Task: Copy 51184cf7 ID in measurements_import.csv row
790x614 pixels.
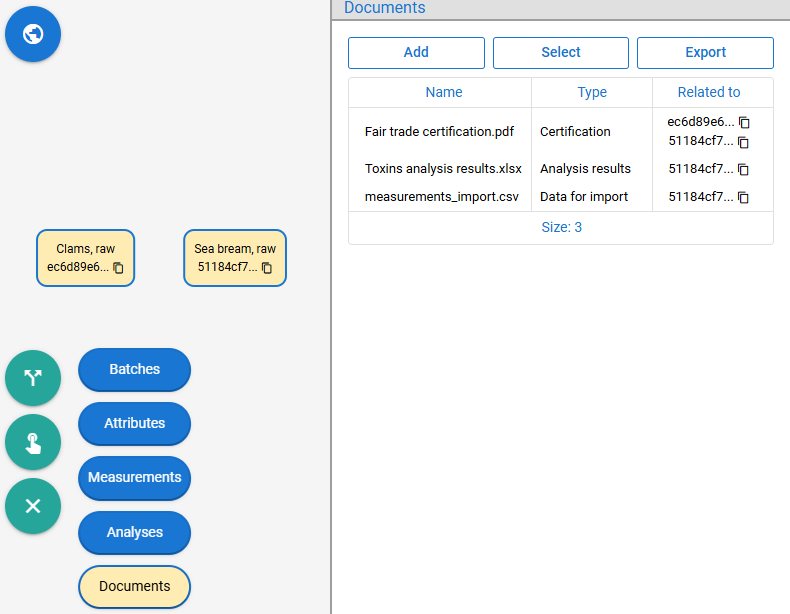Action: point(743,197)
